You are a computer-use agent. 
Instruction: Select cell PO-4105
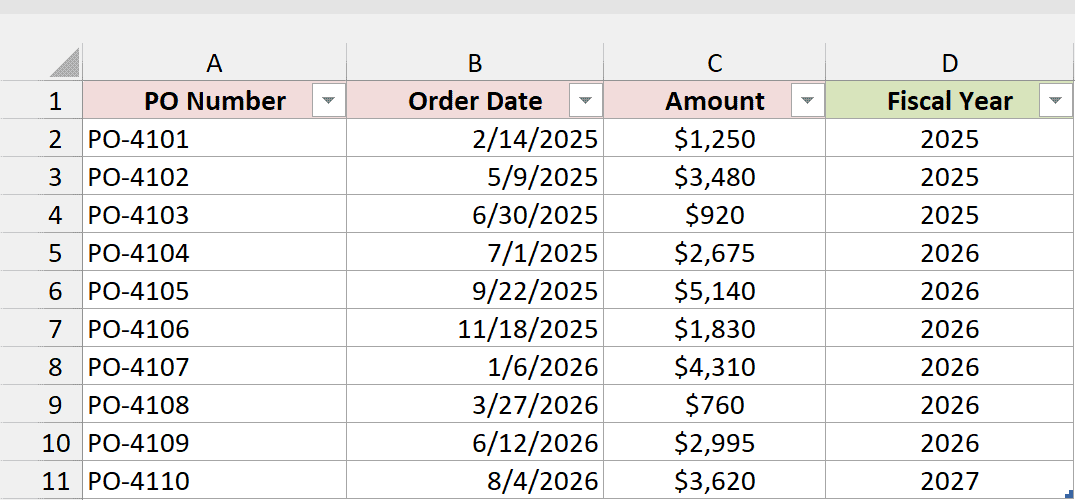(x=215, y=291)
